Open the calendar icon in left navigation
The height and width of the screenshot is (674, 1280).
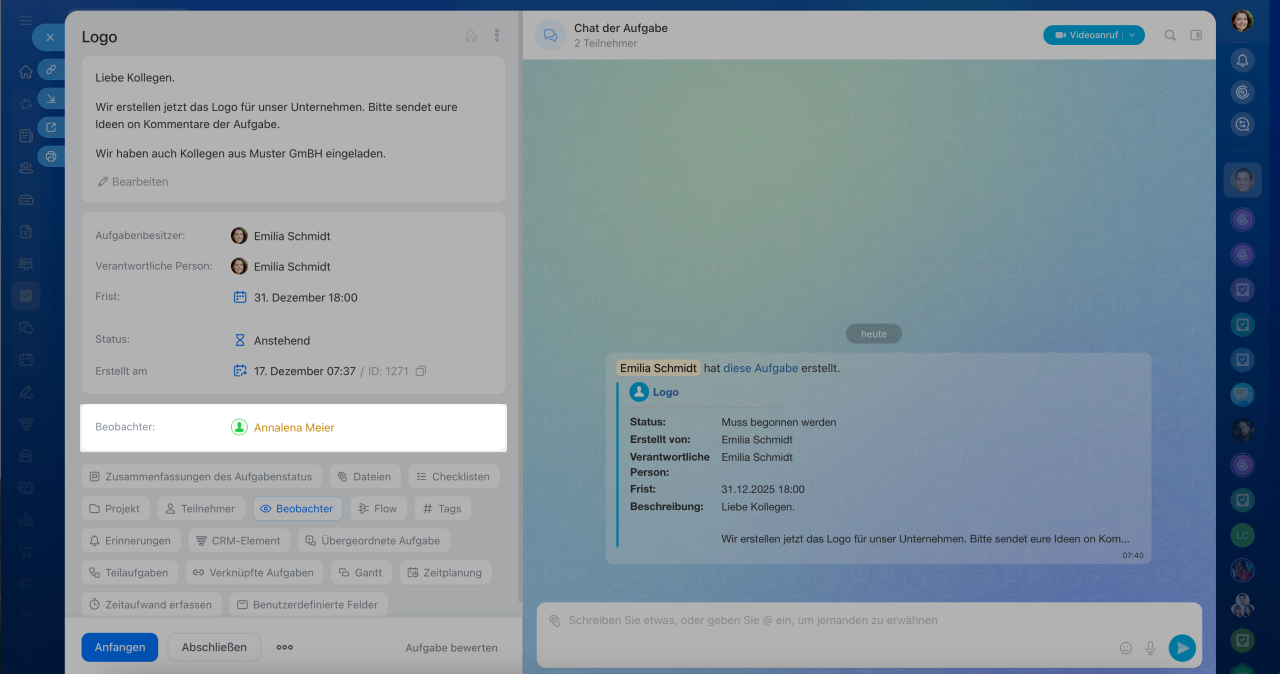[x=26, y=359]
